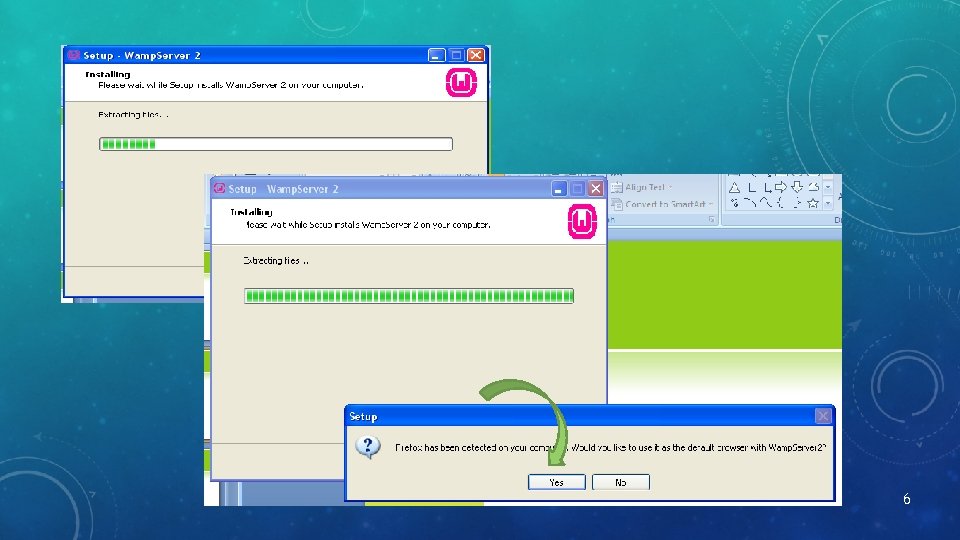960x540 pixels.
Task: Close the Setup question dialog
Action: tap(823, 416)
